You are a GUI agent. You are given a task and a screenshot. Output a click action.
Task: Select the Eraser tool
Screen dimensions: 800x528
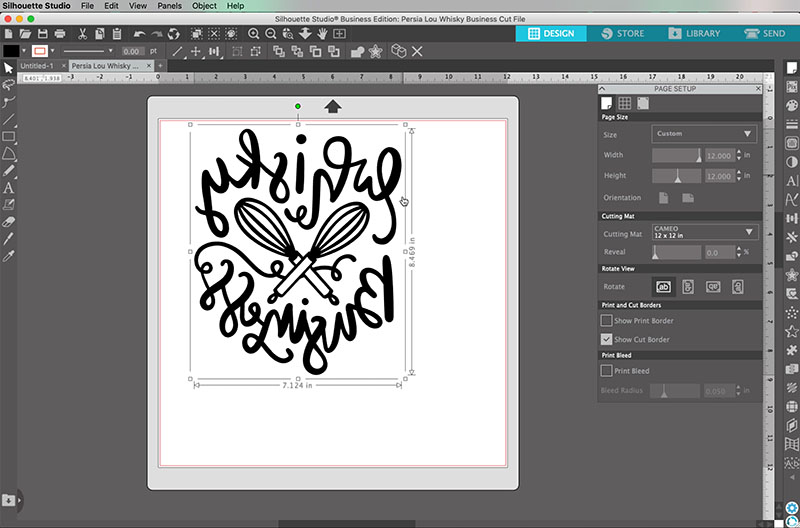click(8, 222)
